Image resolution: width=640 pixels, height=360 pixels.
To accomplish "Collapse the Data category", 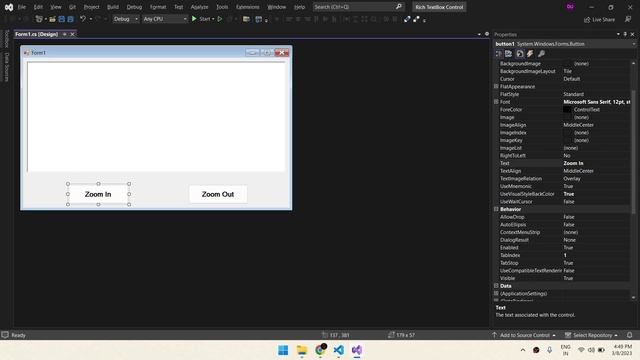I will pos(496,286).
